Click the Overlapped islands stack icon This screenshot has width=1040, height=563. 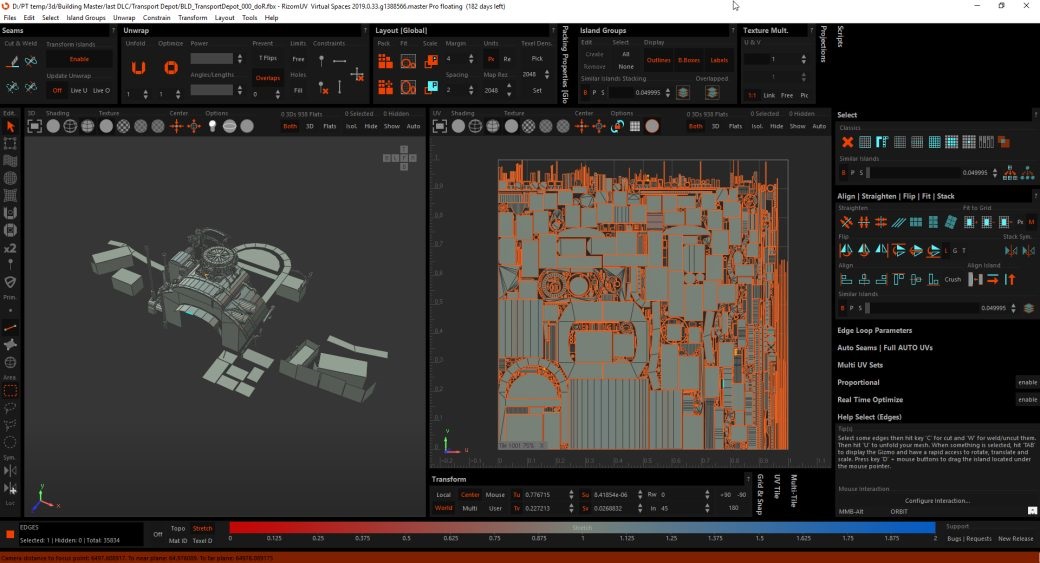[712, 93]
